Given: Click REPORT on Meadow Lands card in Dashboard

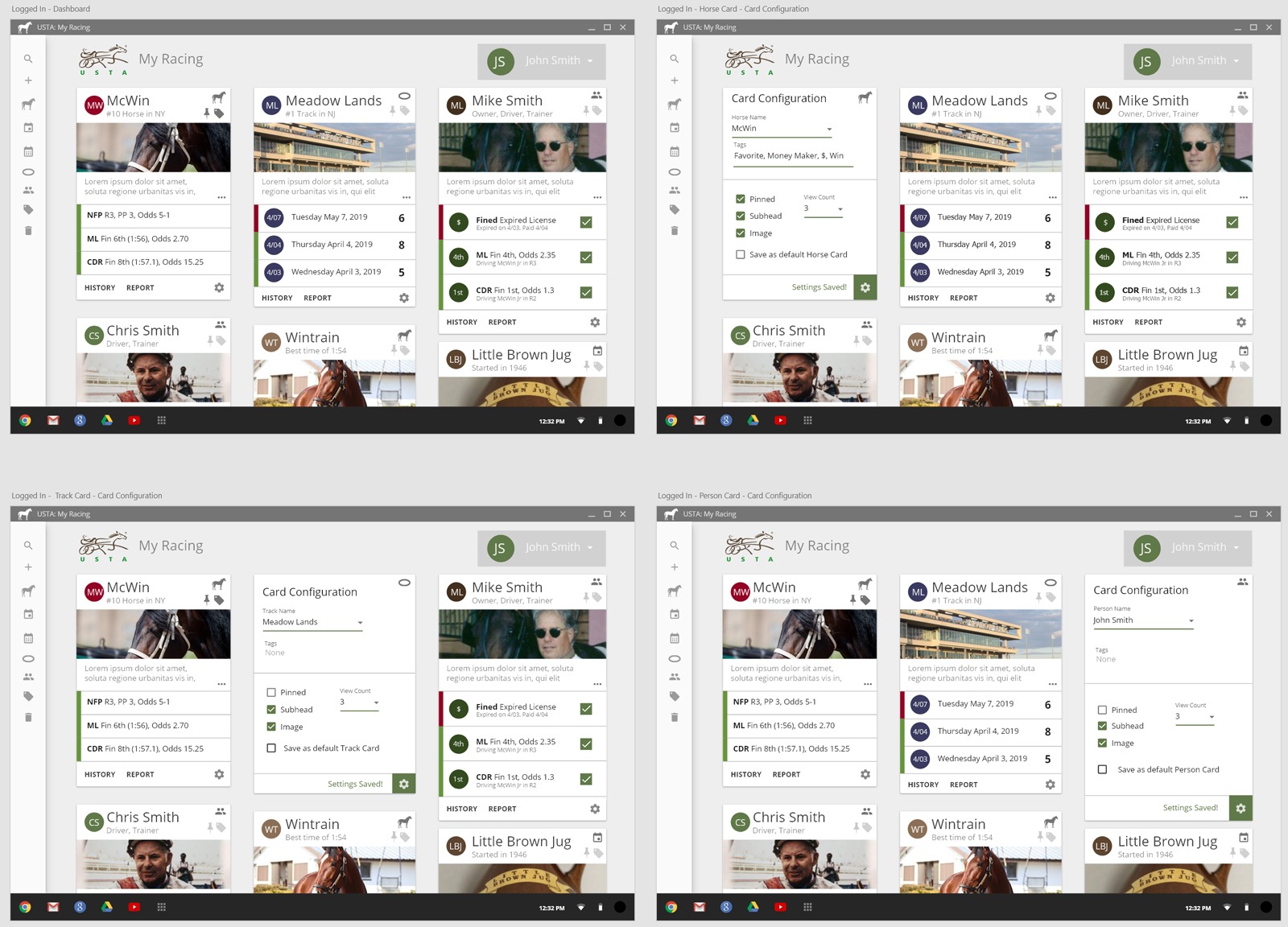Looking at the screenshot, I should click(317, 298).
